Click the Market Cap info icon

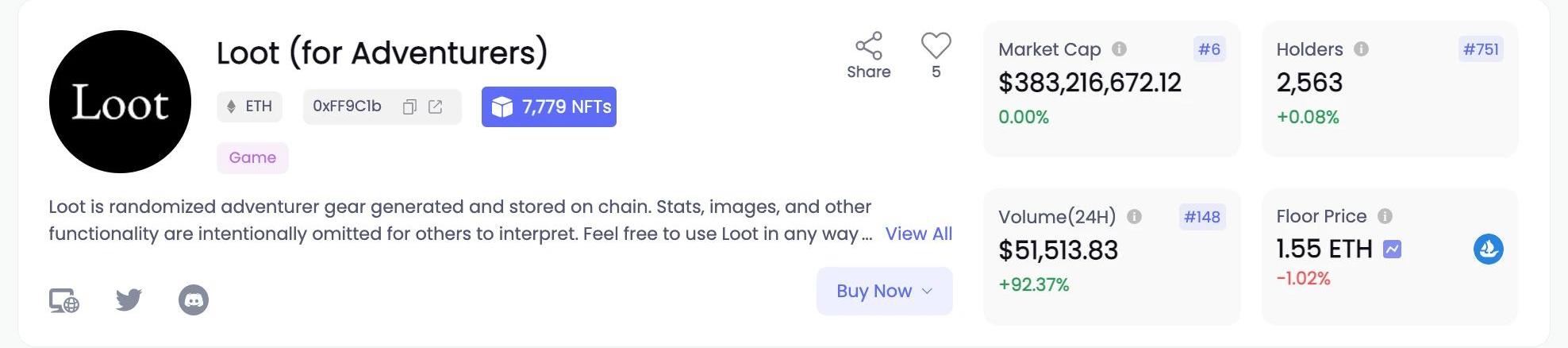1119,49
